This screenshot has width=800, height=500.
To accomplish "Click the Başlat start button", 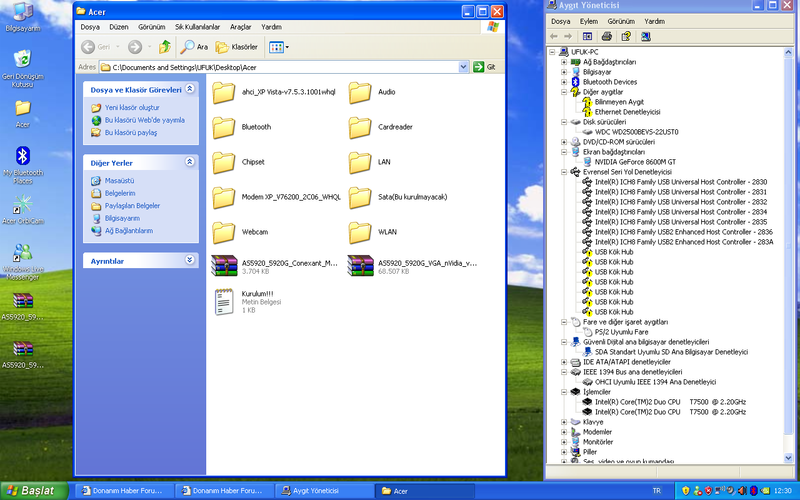I will (x=33, y=491).
